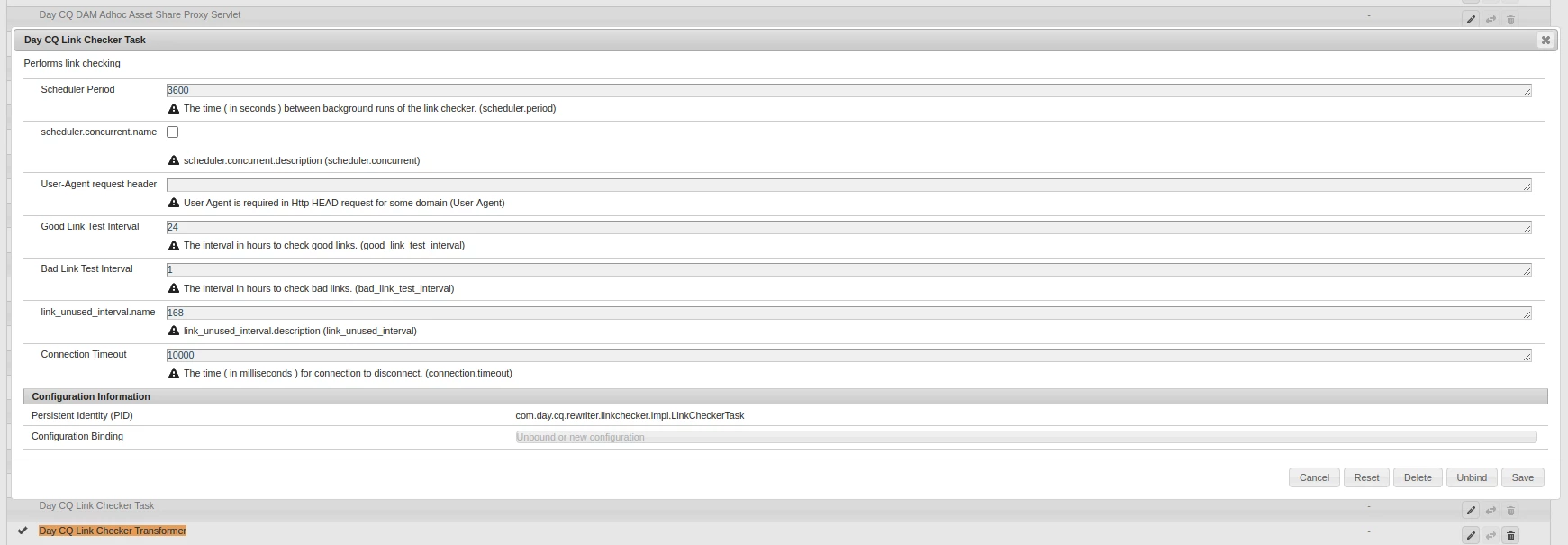Click the Configuration Information section header
The height and width of the screenshot is (545, 1568).
[785, 396]
